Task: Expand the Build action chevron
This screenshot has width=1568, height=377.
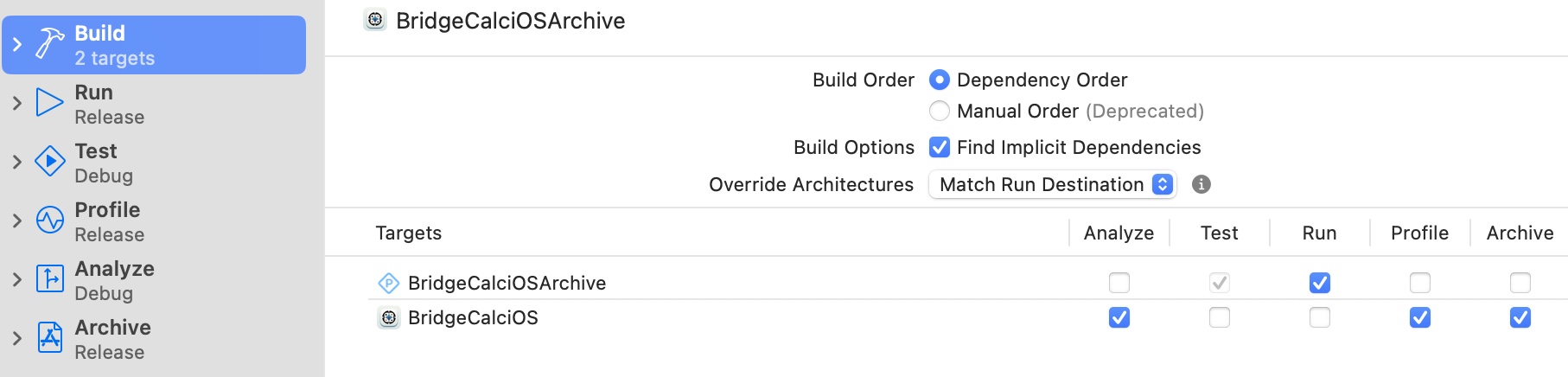Action: (x=17, y=44)
